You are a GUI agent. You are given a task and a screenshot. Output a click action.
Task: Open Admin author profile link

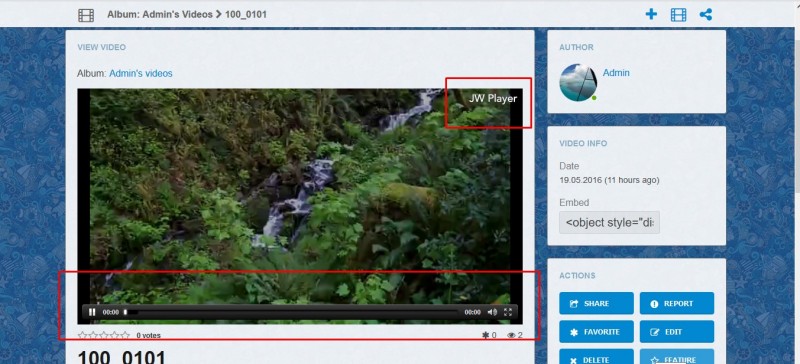pos(616,73)
